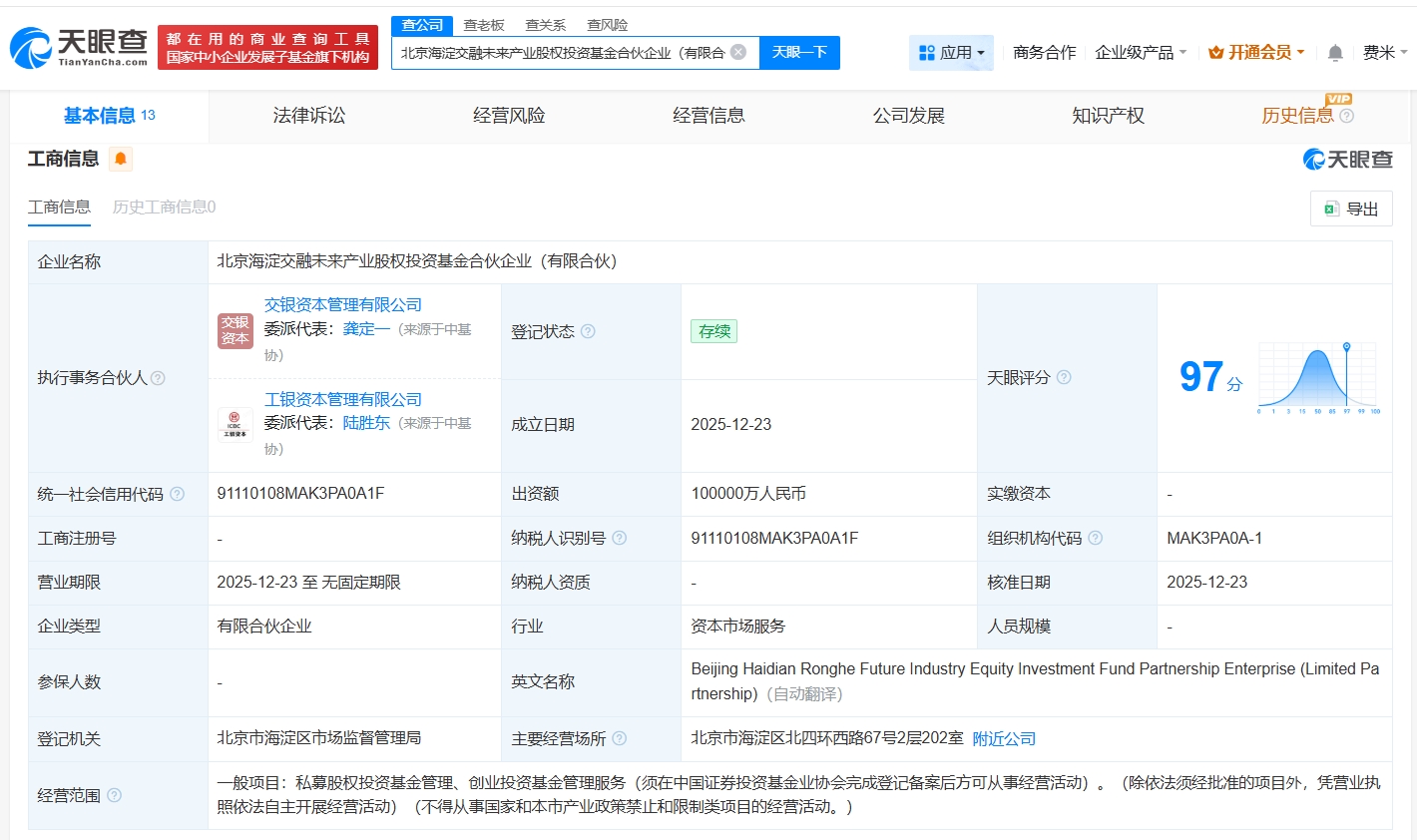
Task: Click help icon next to 天眼评分
Action: click(x=1064, y=377)
